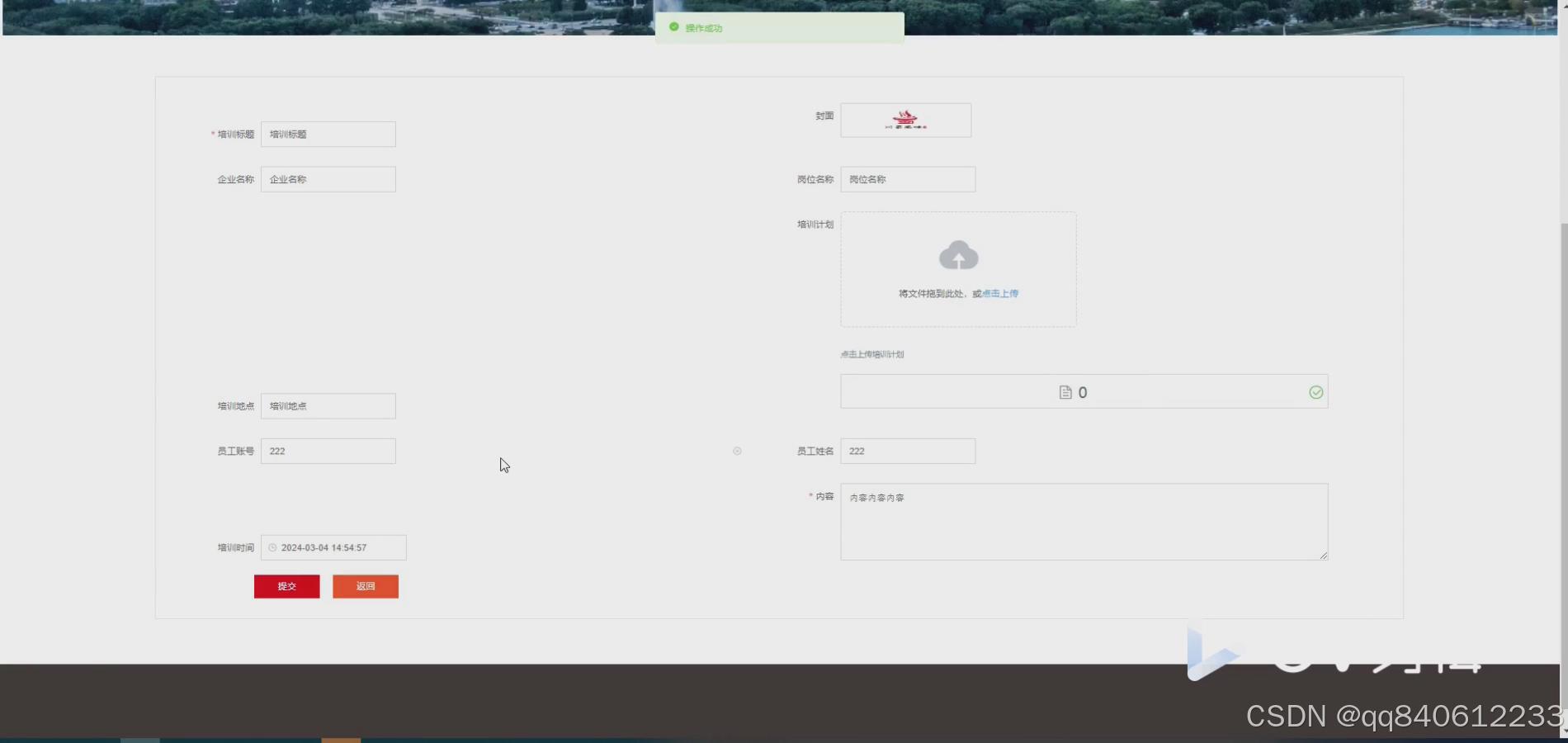Click the cover image thumbnail beside 封面
Viewport: 1568px width, 743px height.
[906, 120]
